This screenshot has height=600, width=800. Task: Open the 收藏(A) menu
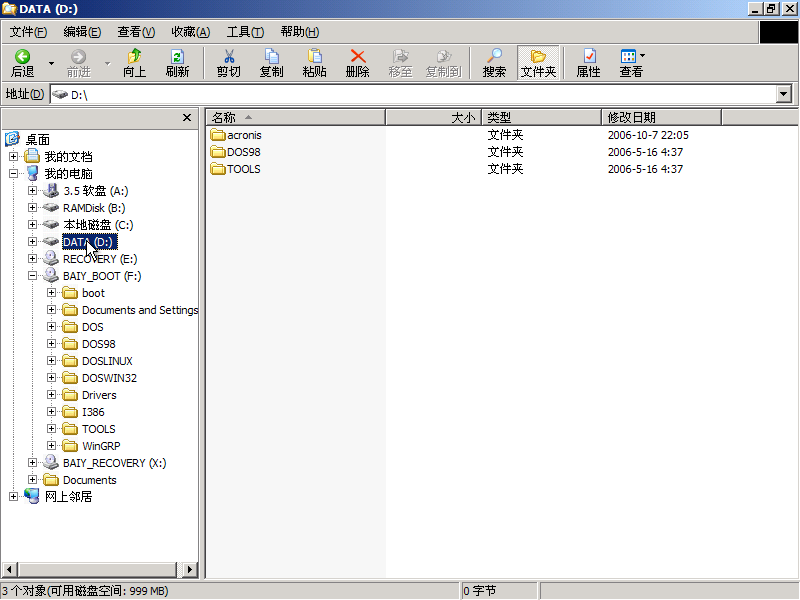click(x=190, y=32)
